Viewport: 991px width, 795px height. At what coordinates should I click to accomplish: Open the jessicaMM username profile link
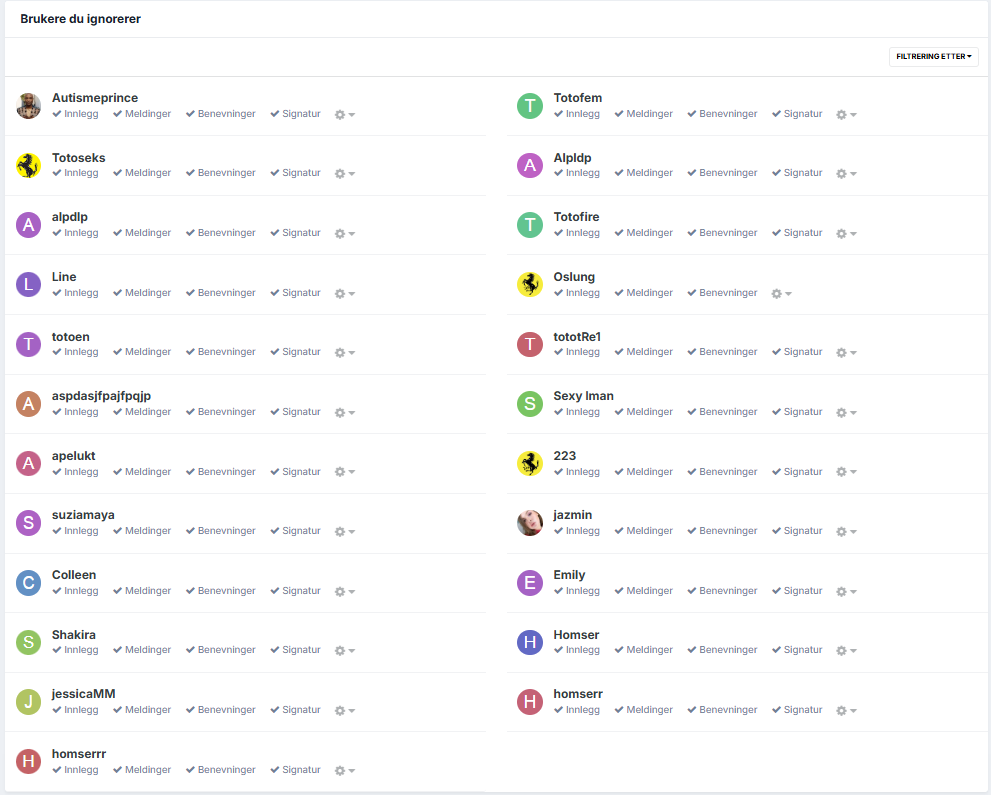pos(84,694)
